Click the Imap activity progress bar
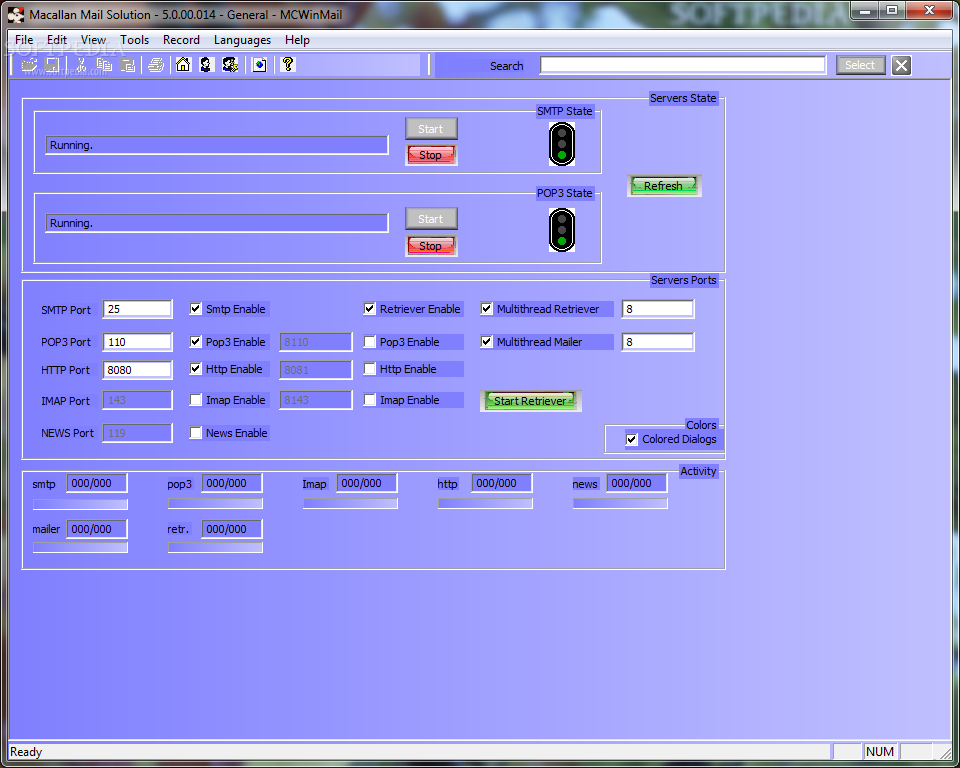Screen dimensions: 960x768 click(x=350, y=503)
